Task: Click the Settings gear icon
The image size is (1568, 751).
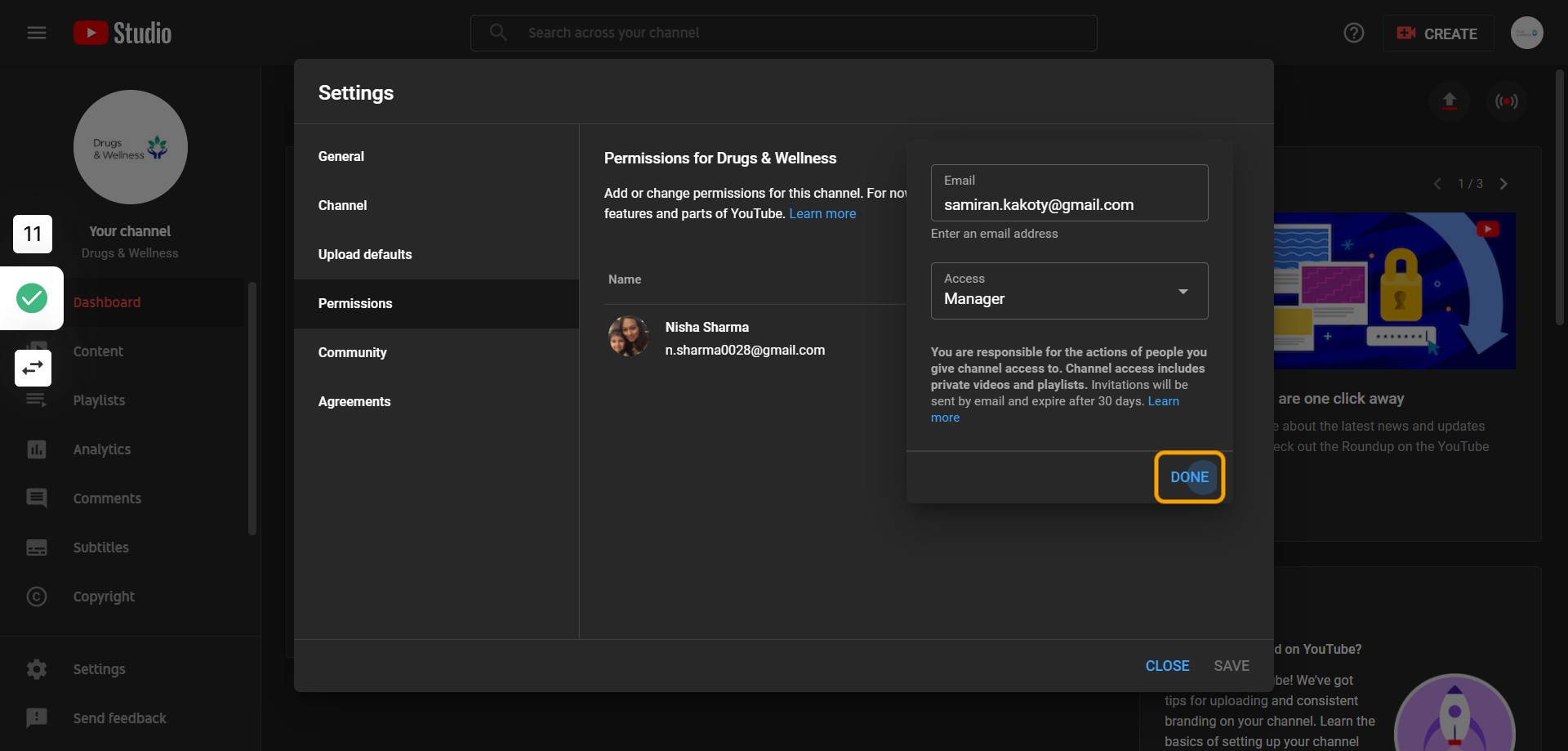Action: [37, 669]
